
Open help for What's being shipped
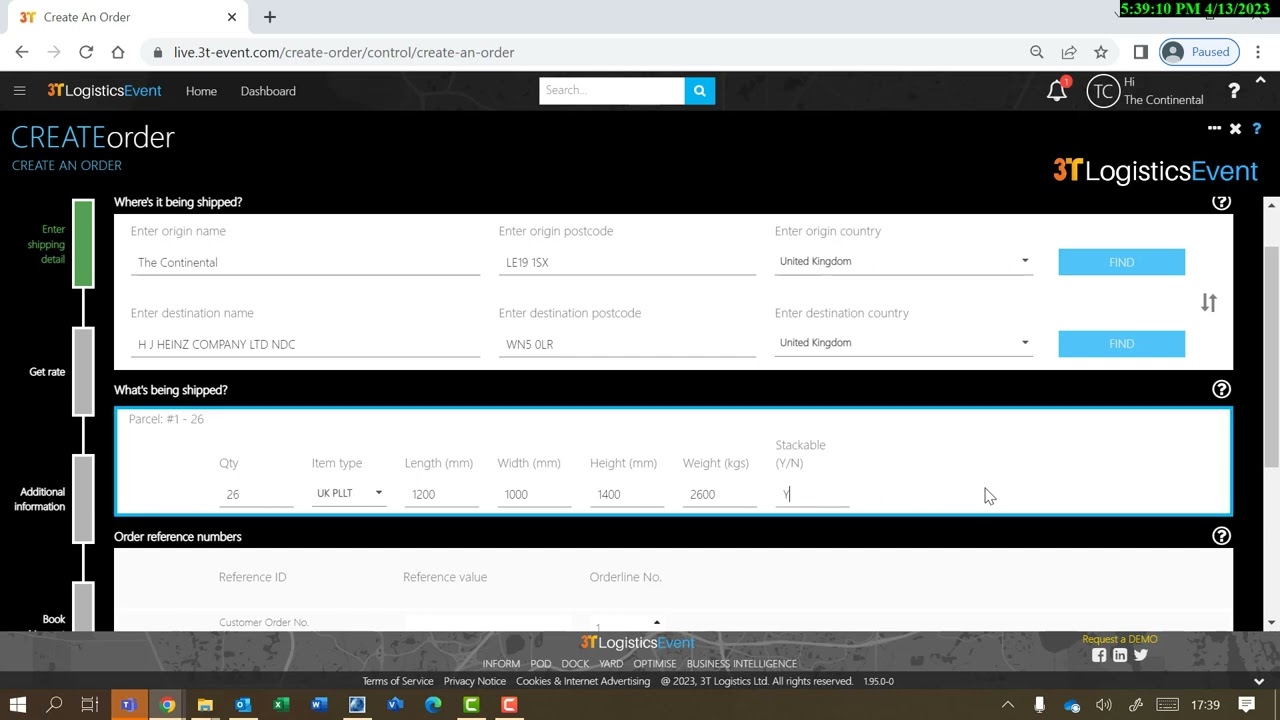click(x=1221, y=389)
